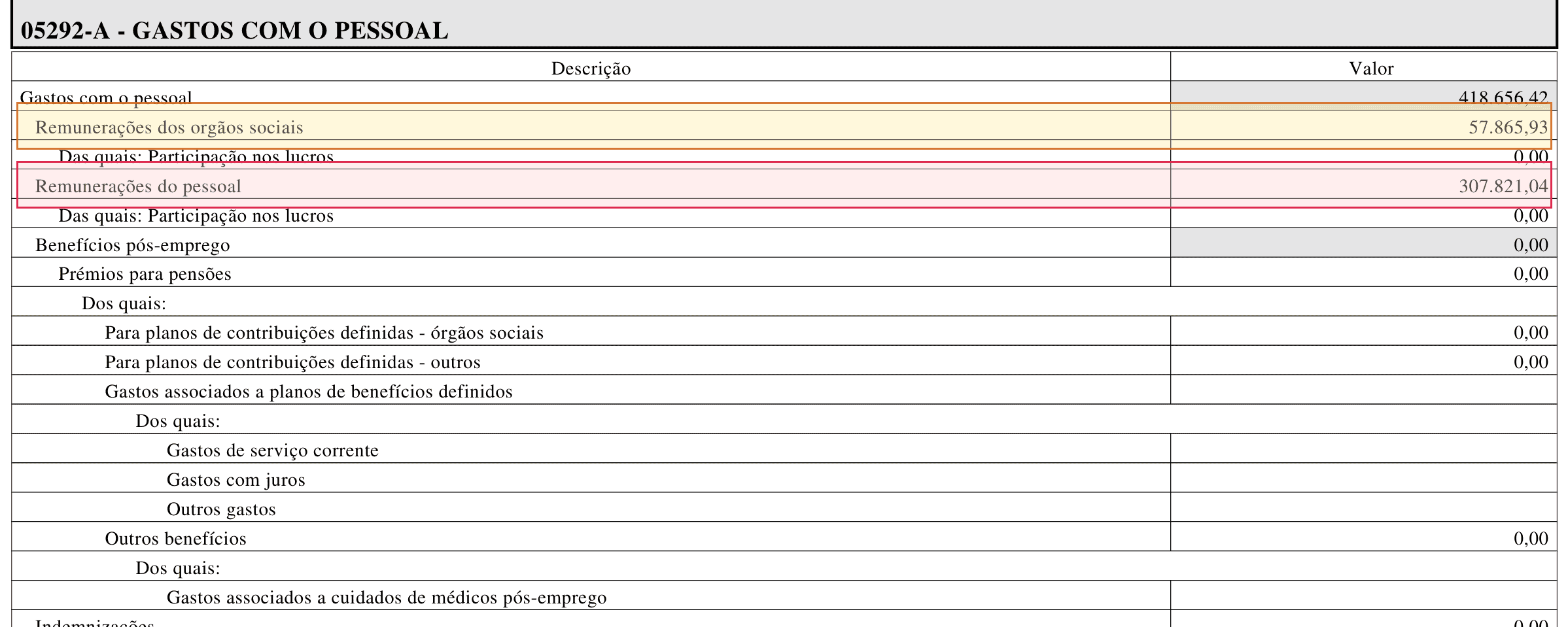The height and width of the screenshot is (627, 1568).
Task: Click the empty Gastos de serviço corrente value
Action: coord(1363,449)
